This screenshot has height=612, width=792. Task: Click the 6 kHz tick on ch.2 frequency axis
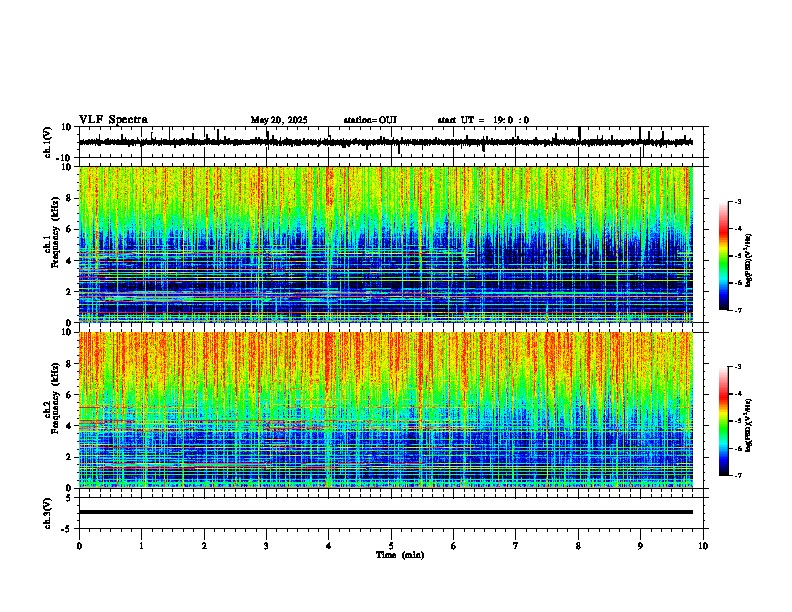pyautogui.click(x=69, y=395)
